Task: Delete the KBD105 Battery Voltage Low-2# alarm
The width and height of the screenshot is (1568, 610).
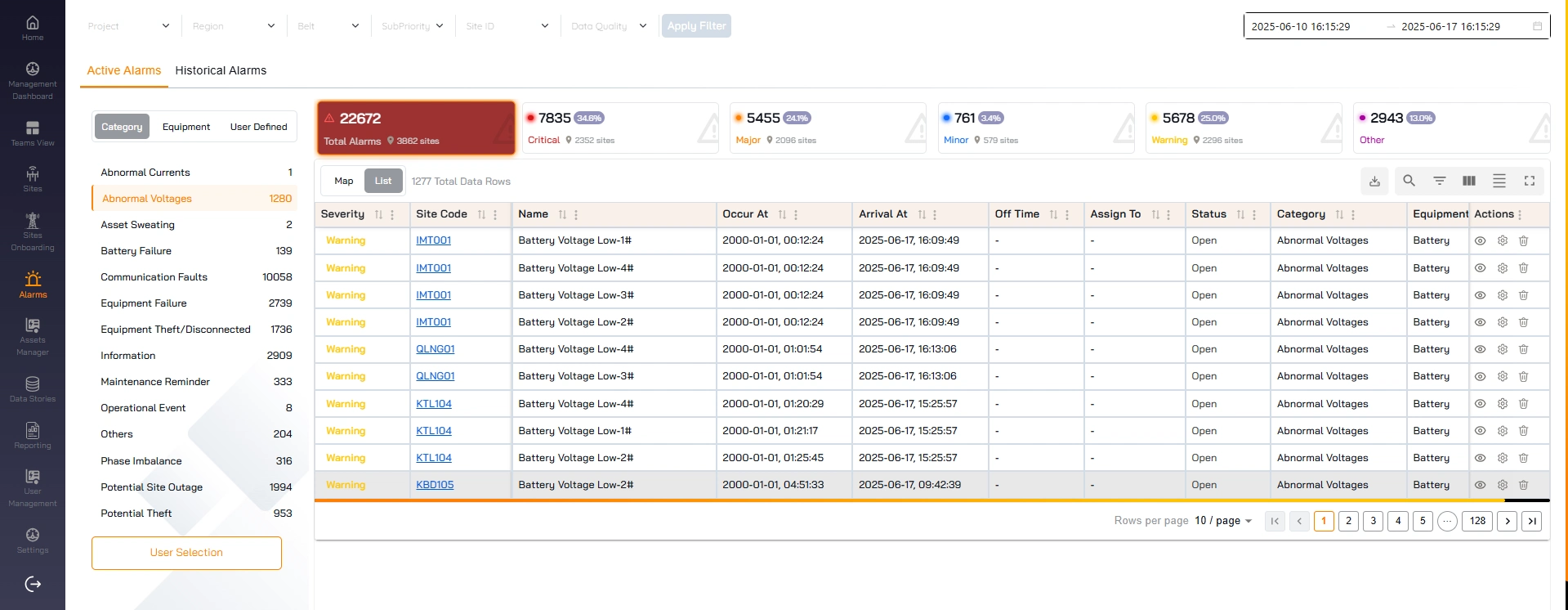Action: (1523, 485)
